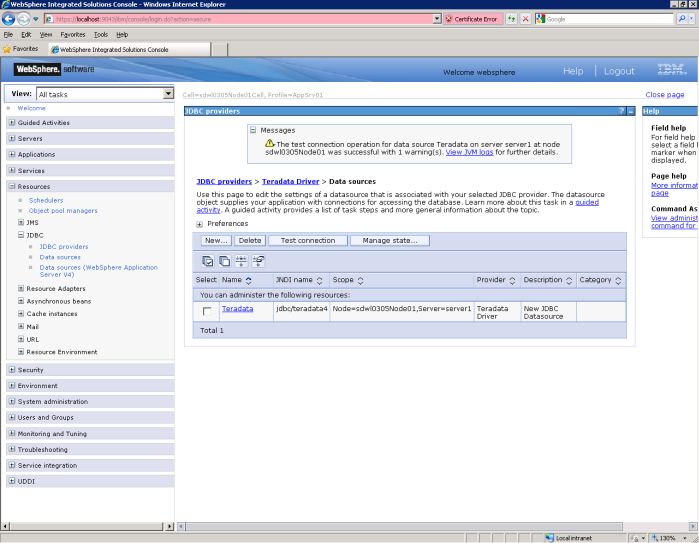Click the Welcome navigation link
Viewport: 699px width, 543px height.
(x=32, y=108)
